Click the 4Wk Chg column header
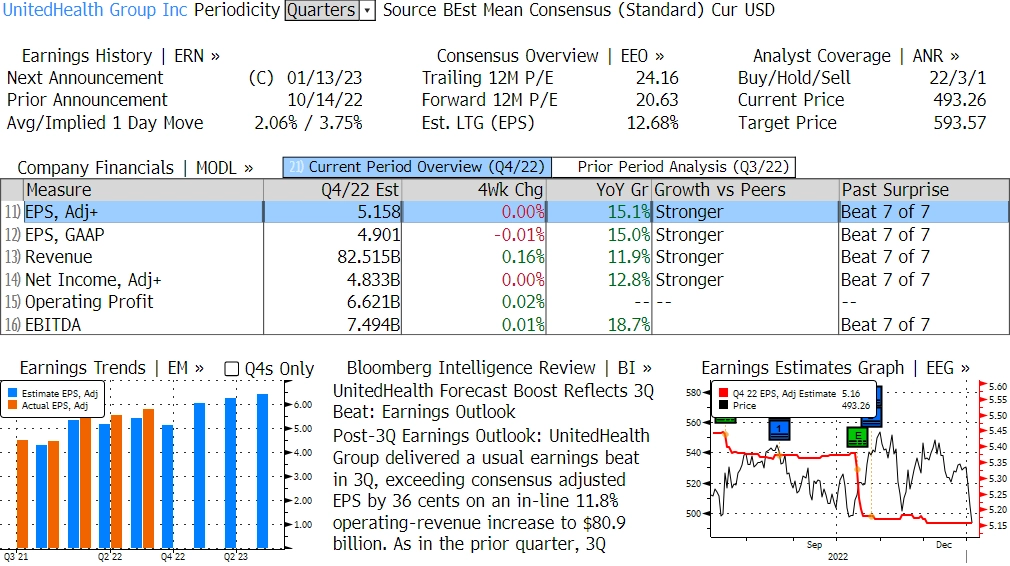Image resolution: width=1010 pixels, height=566 pixels. [474, 190]
